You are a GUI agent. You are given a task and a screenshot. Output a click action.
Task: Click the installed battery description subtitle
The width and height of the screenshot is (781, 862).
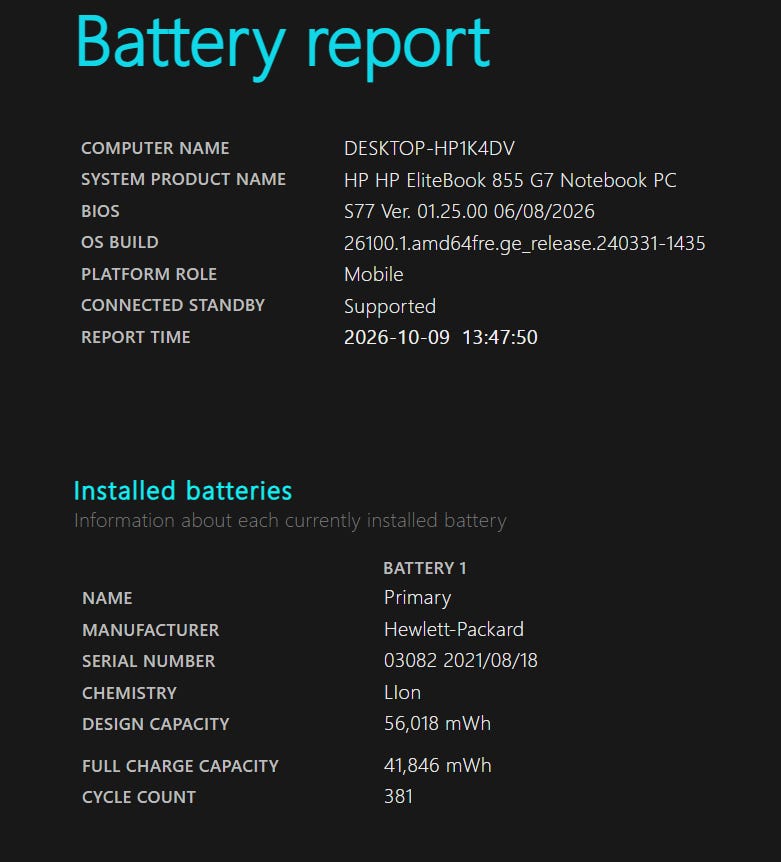pos(290,521)
